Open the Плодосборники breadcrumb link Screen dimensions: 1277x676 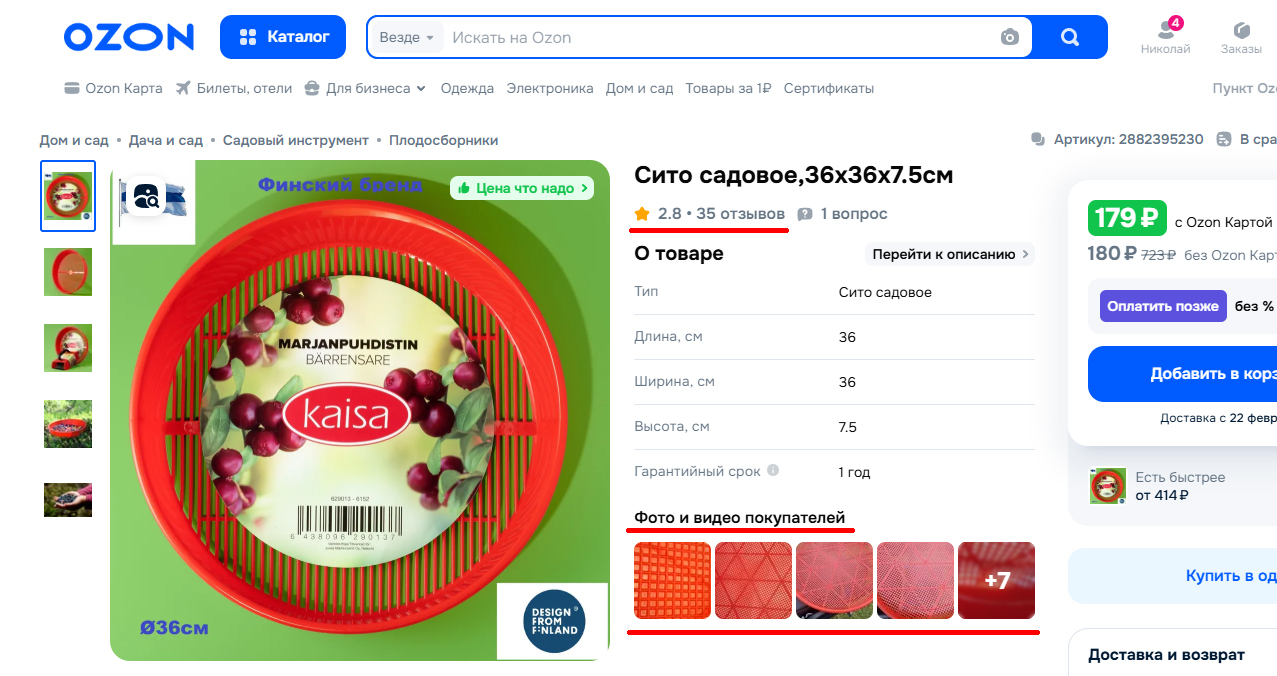click(443, 140)
